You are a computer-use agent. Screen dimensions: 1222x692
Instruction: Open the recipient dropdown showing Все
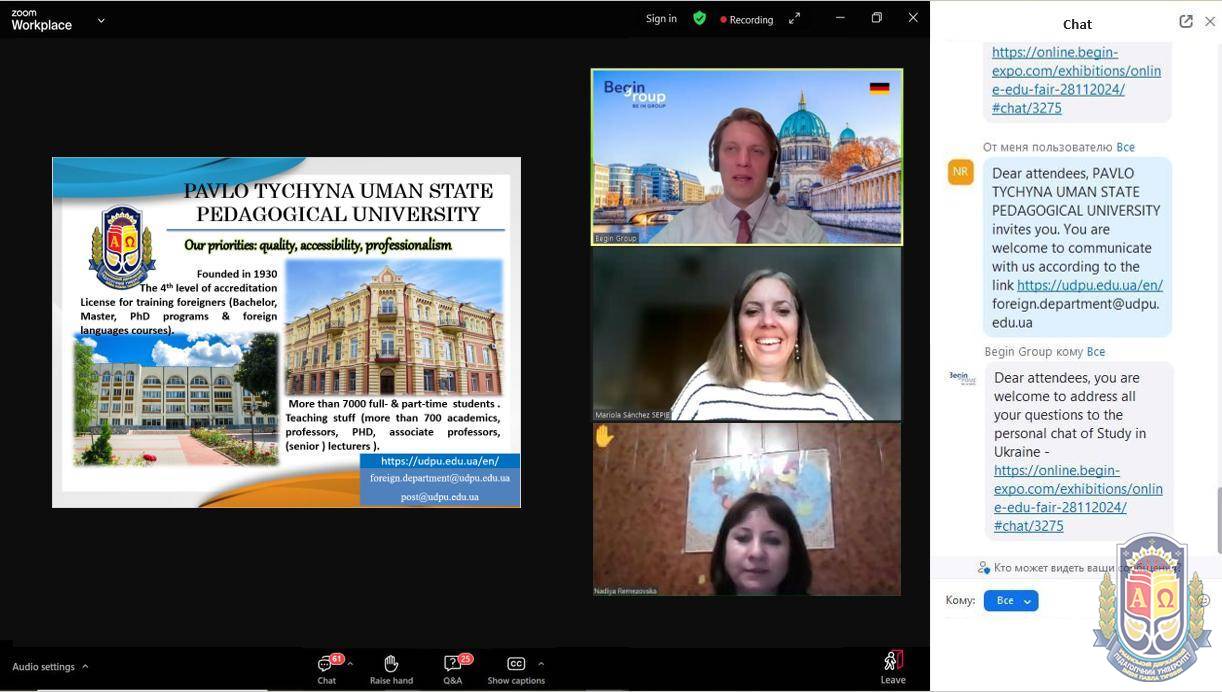click(1011, 600)
